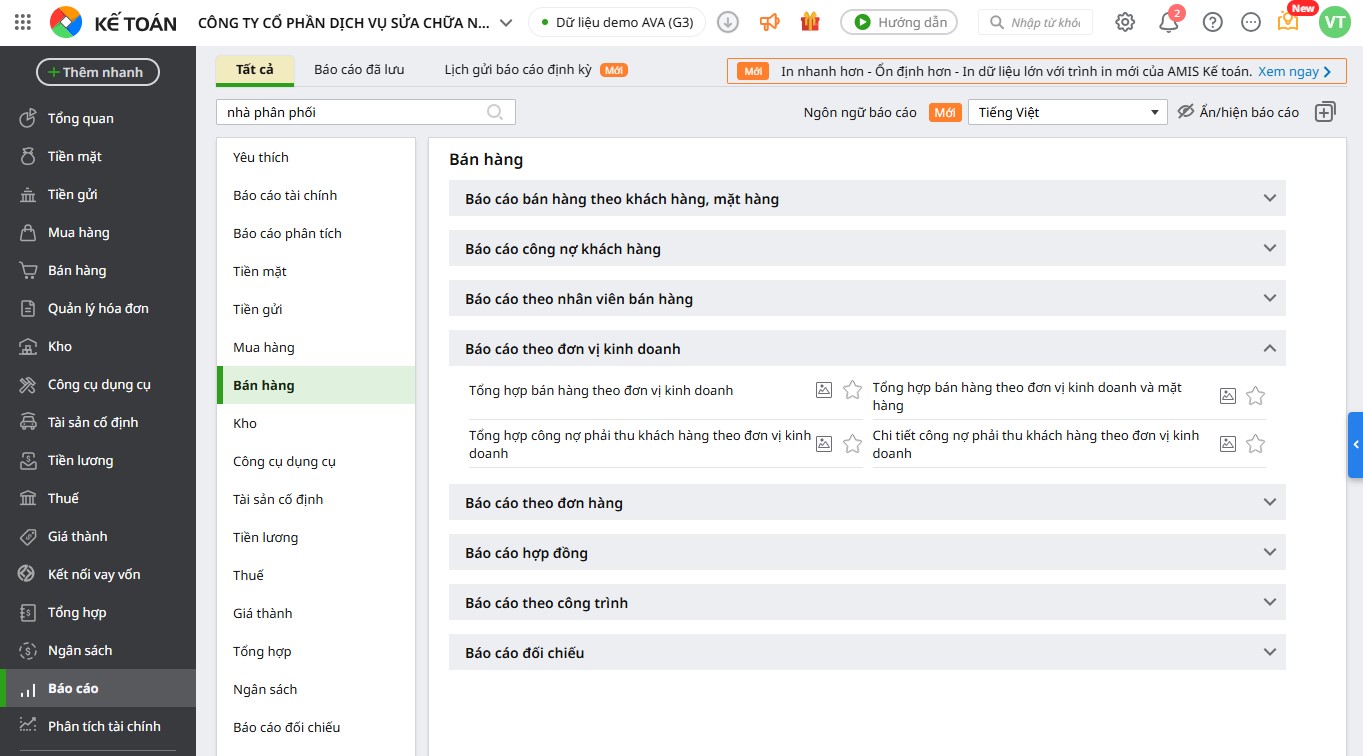The image size is (1363, 756).
Task: Click Thêm nhanh button
Action: pyautogui.click(x=98, y=72)
